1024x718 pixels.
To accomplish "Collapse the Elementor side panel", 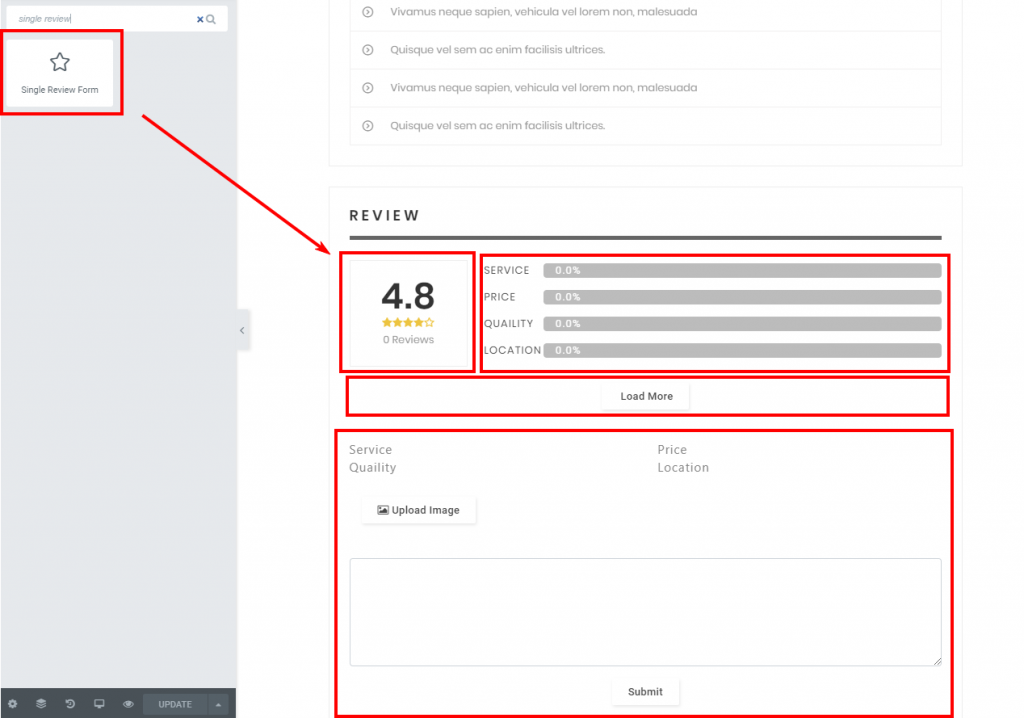I will pyautogui.click(x=242, y=330).
